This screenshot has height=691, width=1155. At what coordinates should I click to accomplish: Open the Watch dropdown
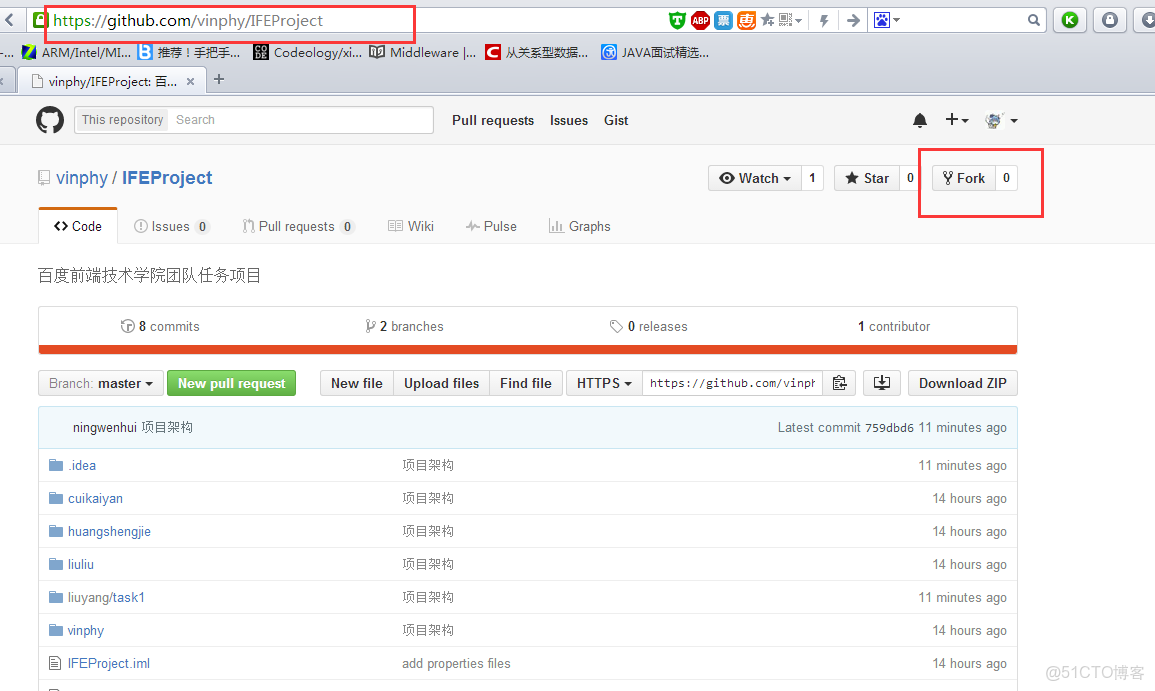tap(755, 178)
